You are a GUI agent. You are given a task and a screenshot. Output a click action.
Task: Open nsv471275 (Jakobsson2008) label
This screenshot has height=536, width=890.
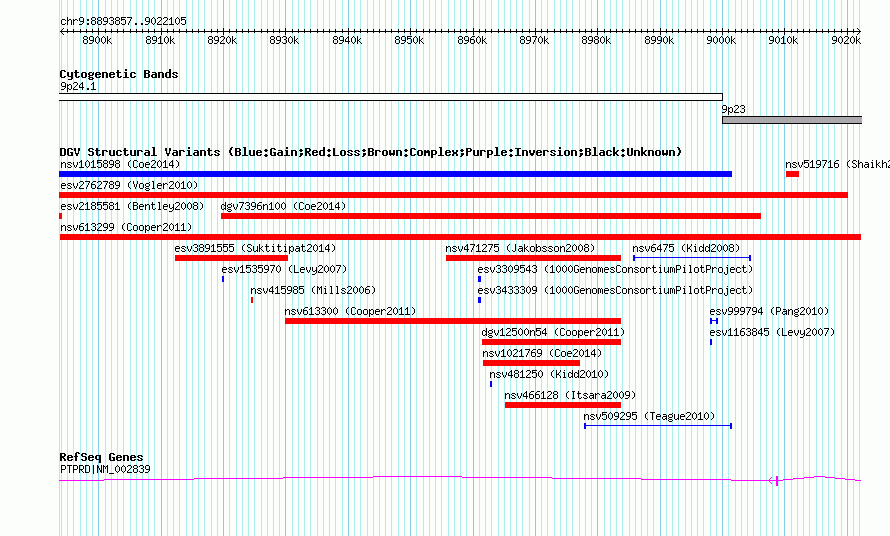(x=520, y=248)
